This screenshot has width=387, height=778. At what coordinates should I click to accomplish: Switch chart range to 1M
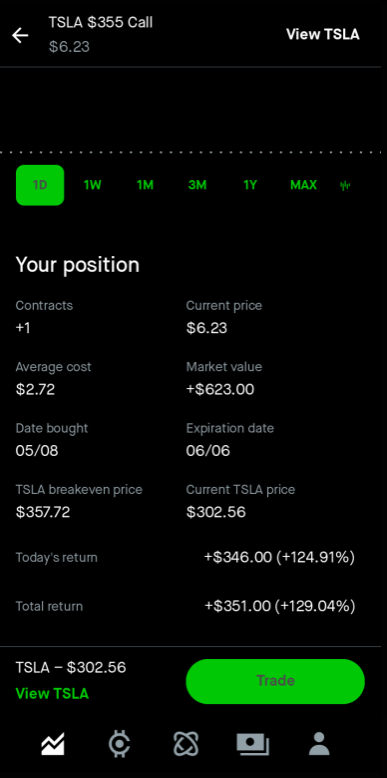145,185
